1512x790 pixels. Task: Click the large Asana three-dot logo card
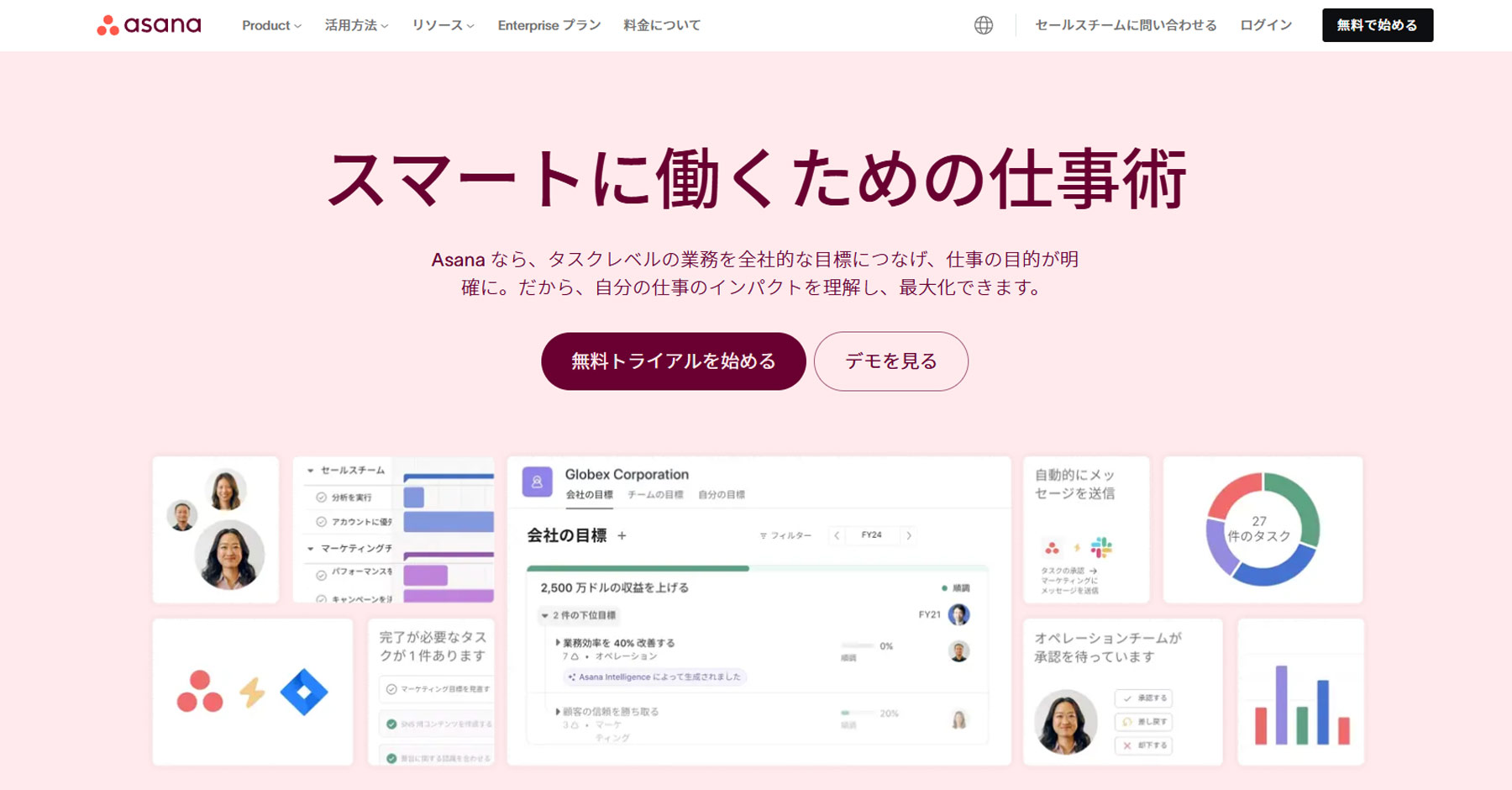click(200, 692)
